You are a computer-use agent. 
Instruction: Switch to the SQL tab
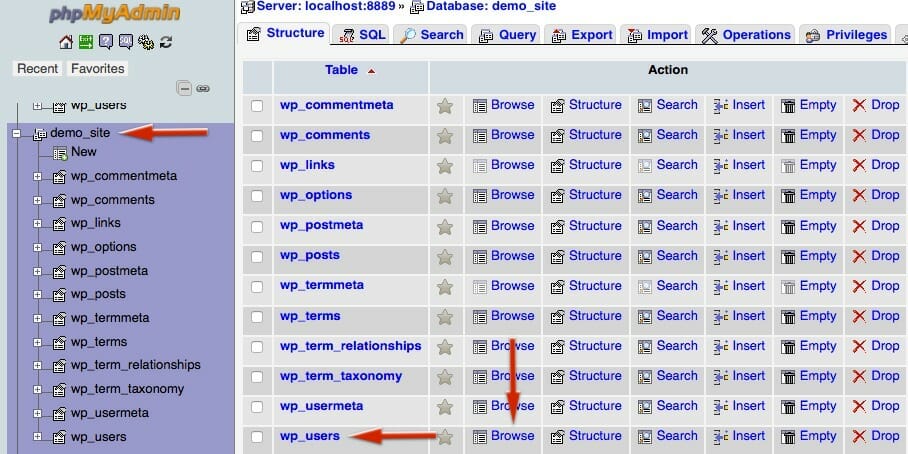tap(363, 35)
